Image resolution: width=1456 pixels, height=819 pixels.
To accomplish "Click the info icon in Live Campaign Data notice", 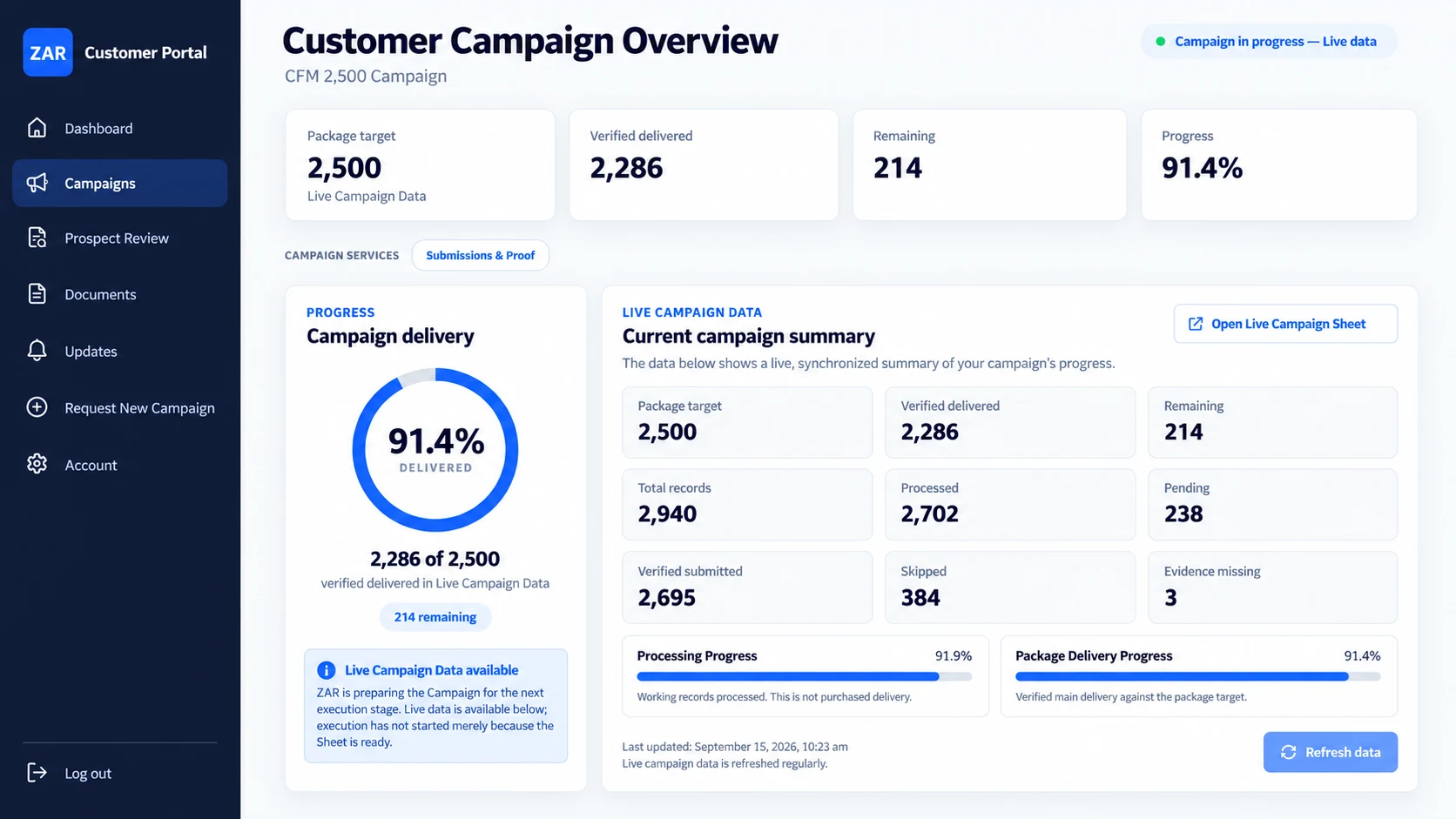I will point(326,670).
